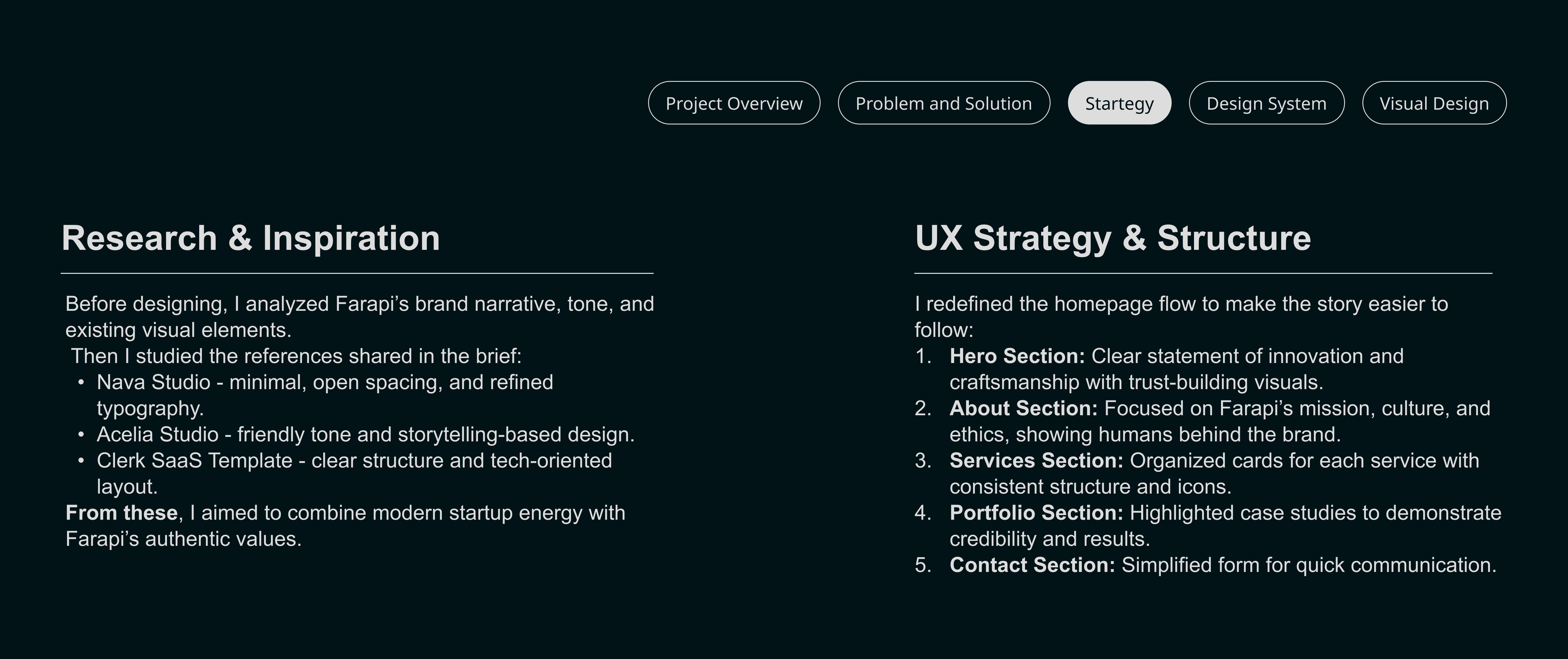Click the Nava Studio bullet point
Screen dimensions: 1568x659
[x=324, y=383]
